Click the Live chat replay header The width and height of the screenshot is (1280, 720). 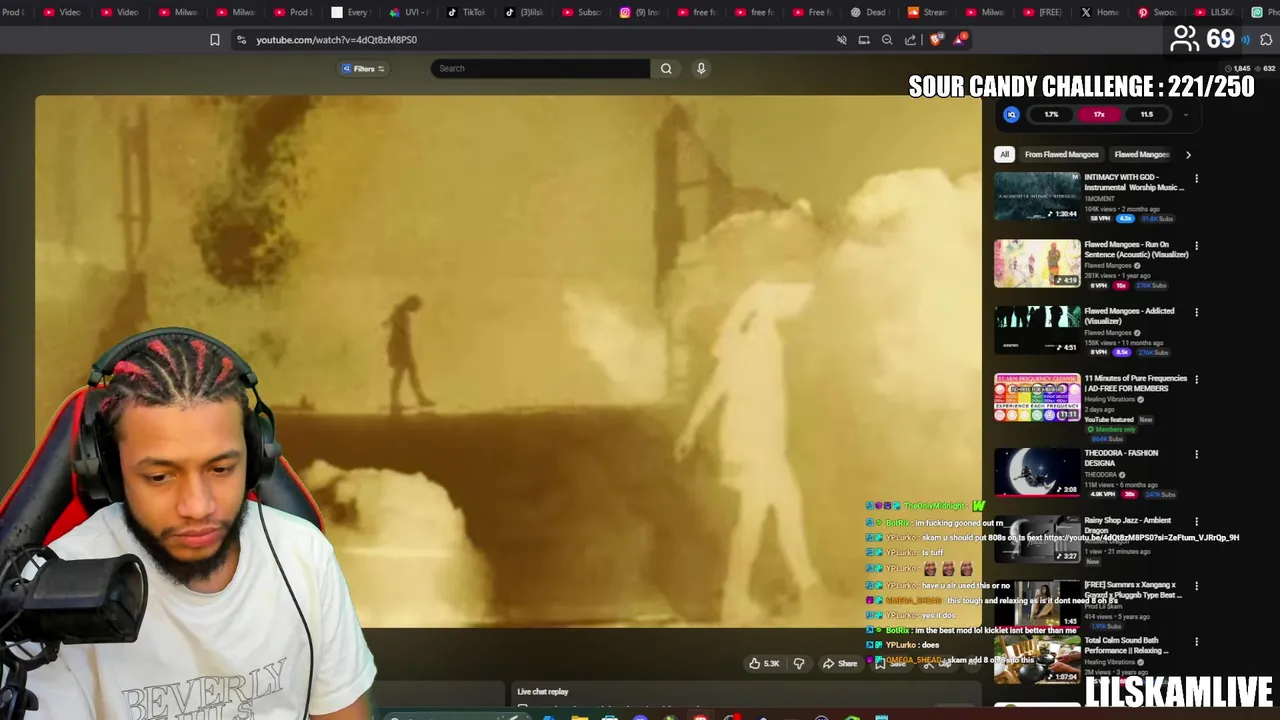[543, 691]
